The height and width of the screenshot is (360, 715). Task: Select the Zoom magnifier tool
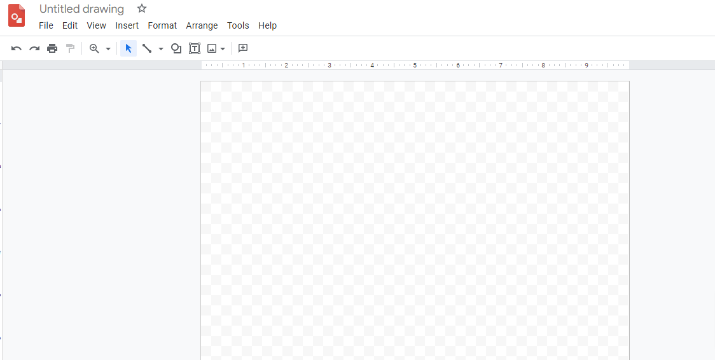pyautogui.click(x=94, y=48)
